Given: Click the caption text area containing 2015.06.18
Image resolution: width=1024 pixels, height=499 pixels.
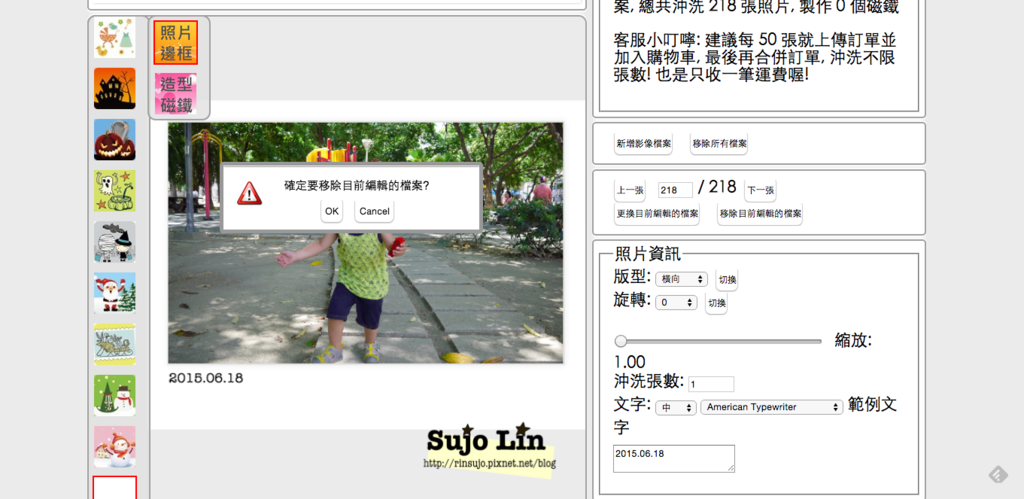Looking at the screenshot, I should click(x=674, y=459).
